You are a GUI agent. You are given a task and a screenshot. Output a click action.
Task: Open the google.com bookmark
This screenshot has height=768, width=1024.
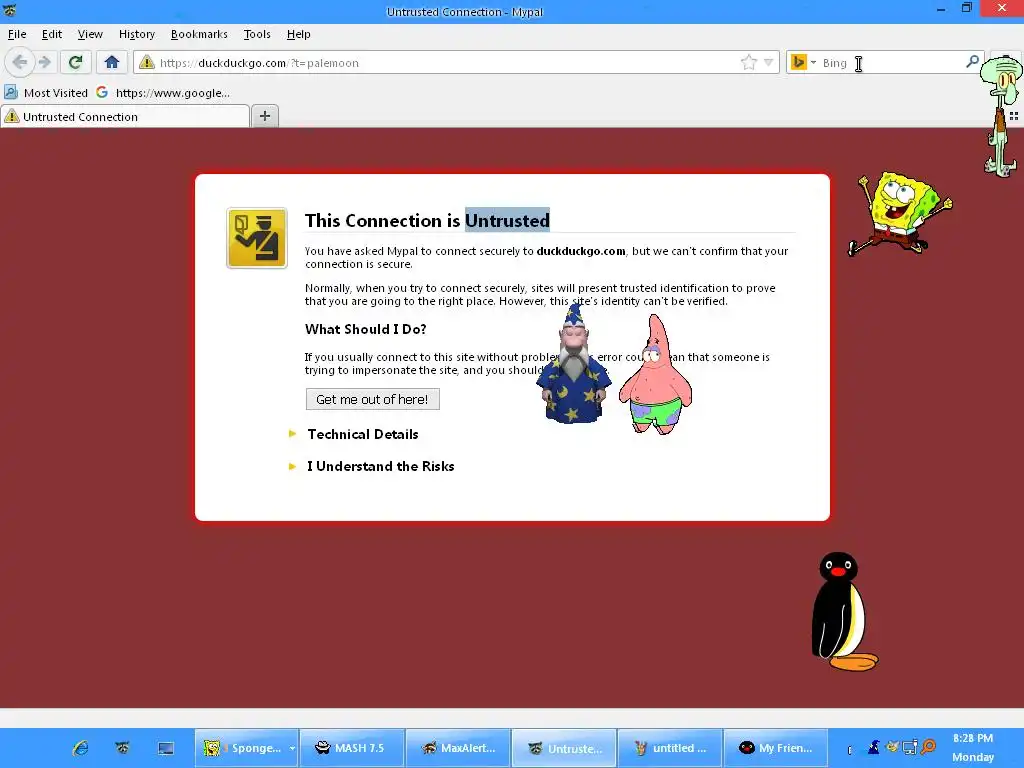[x=163, y=93]
